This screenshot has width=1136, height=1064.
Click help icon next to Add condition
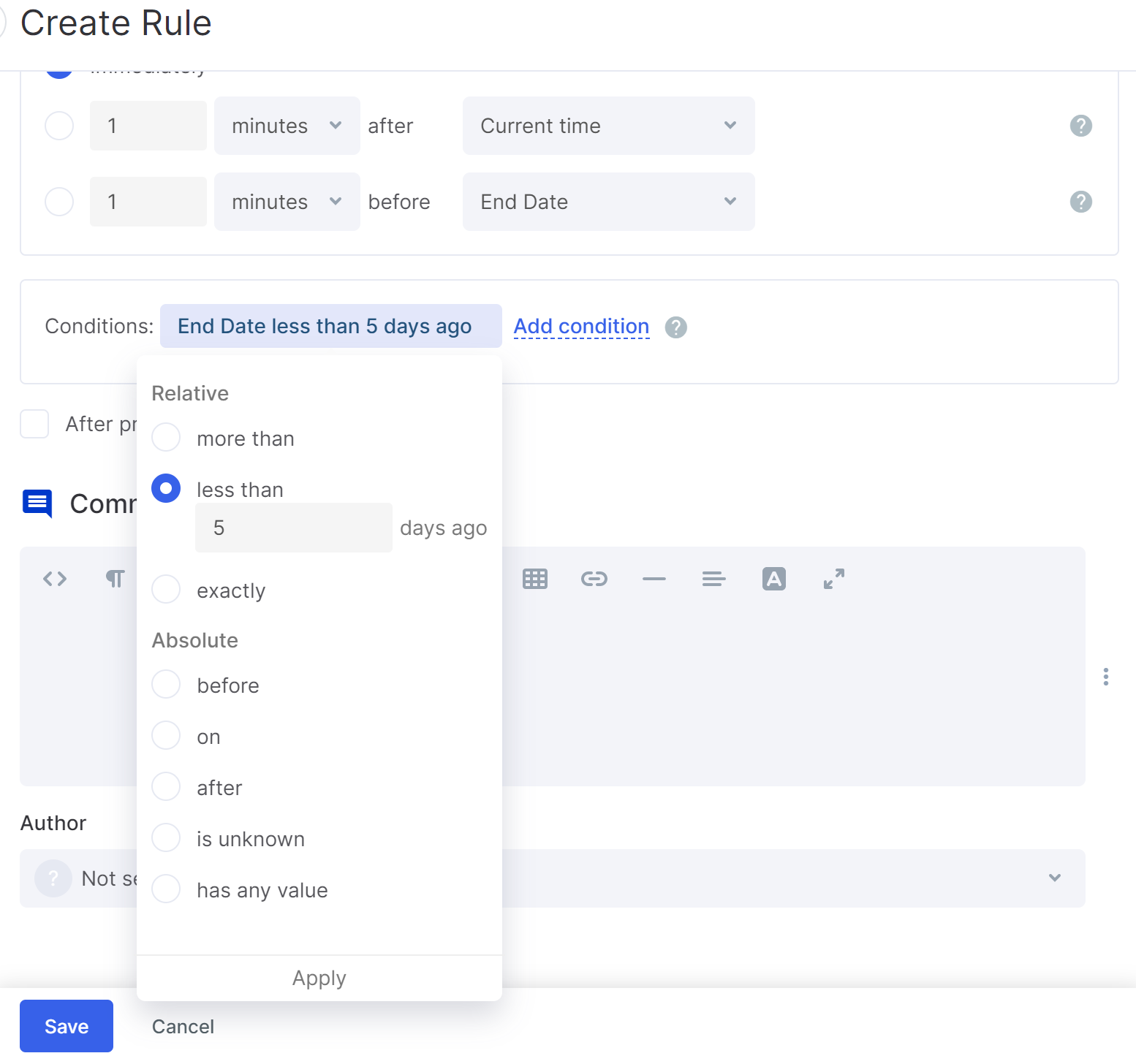675,327
